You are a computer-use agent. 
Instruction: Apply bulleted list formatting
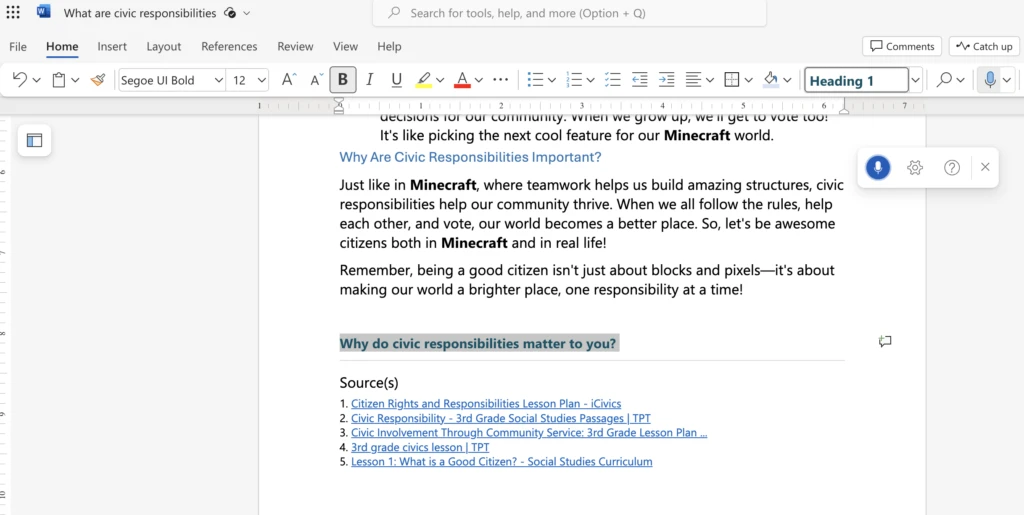pyautogui.click(x=536, y=80)
